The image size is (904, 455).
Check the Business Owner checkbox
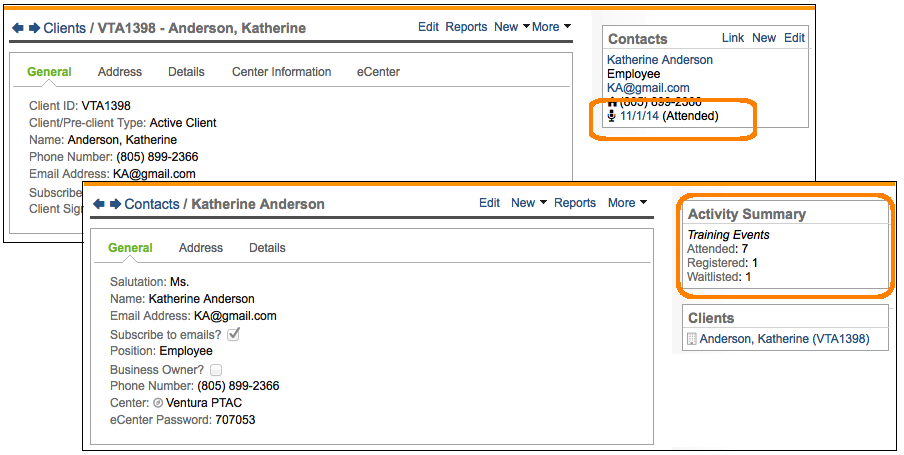pyautogui.click(x=216, y=370)
